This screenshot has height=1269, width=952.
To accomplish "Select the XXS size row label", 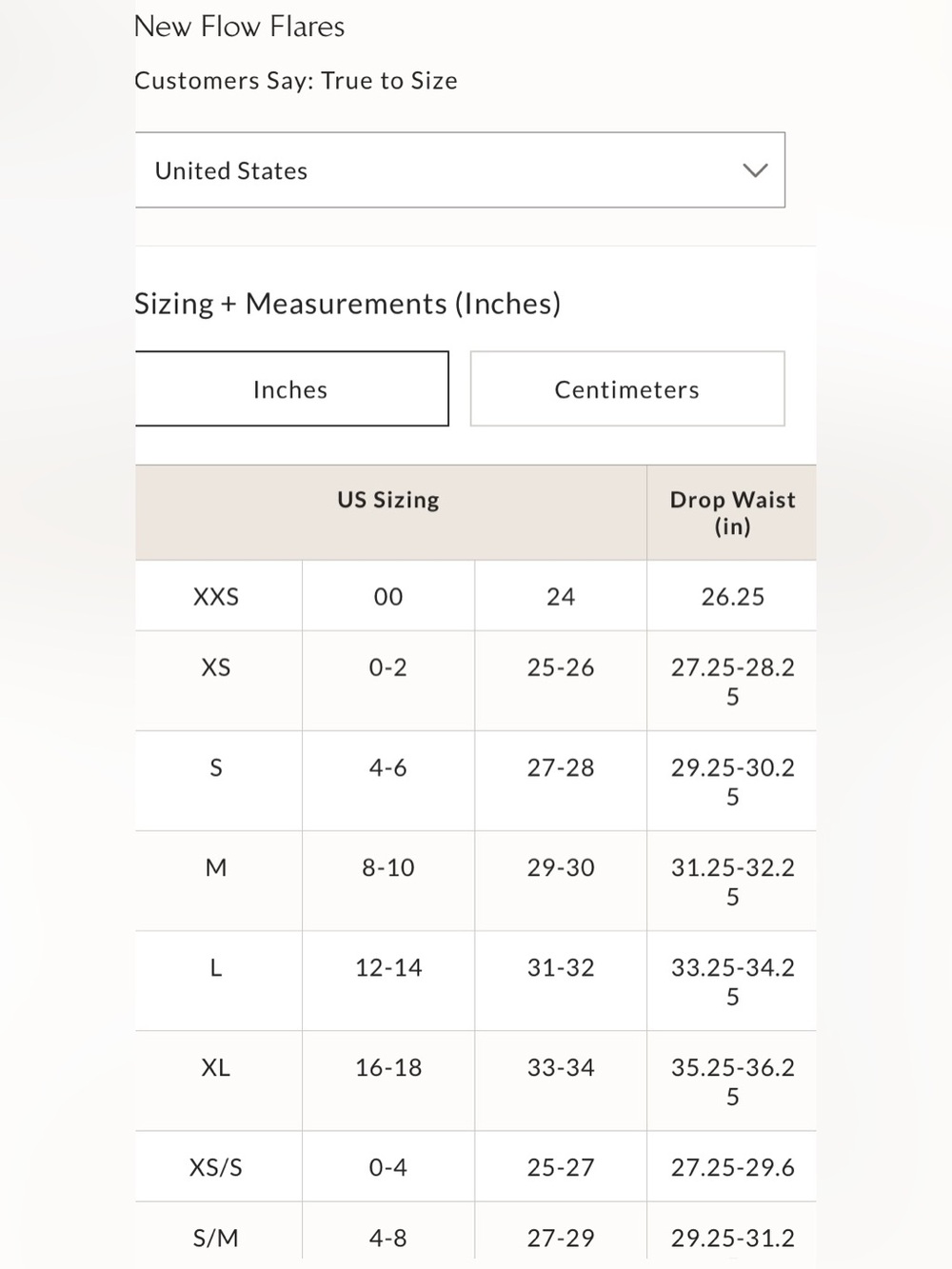I will pyautogui.click(x=216, y=597).
